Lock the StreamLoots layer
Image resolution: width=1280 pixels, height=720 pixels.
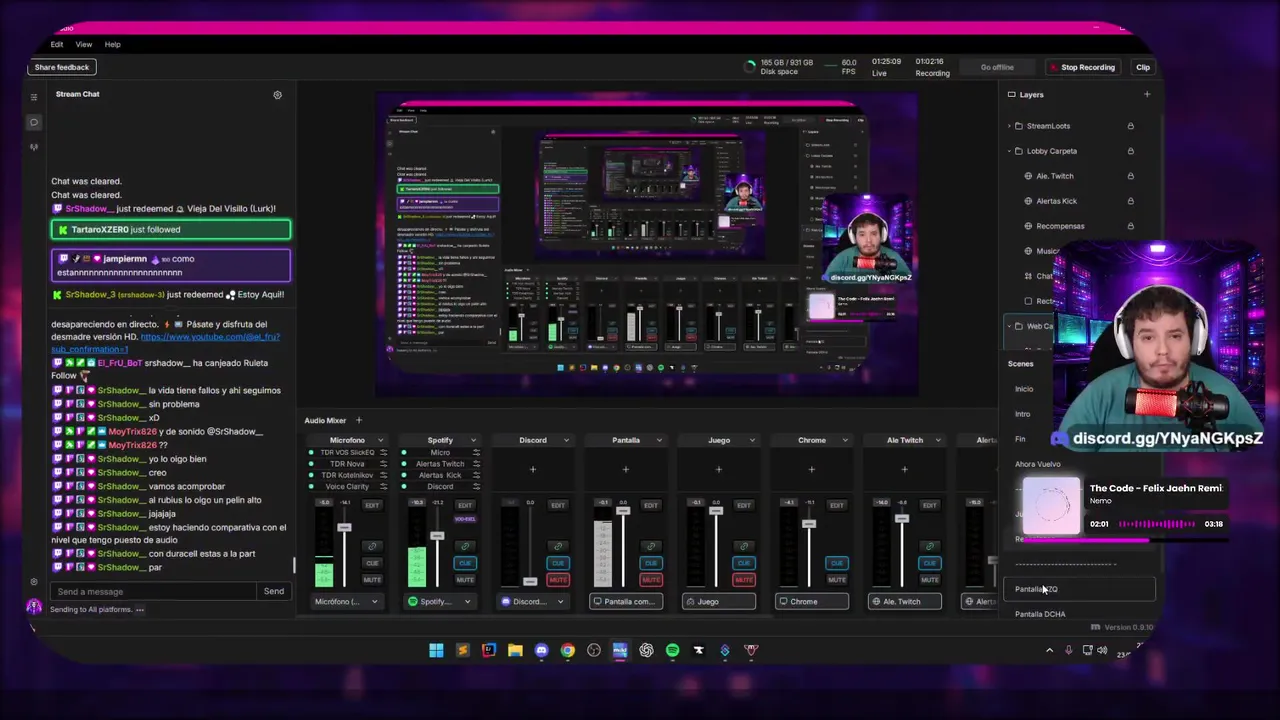click(x=1131, y=126)
